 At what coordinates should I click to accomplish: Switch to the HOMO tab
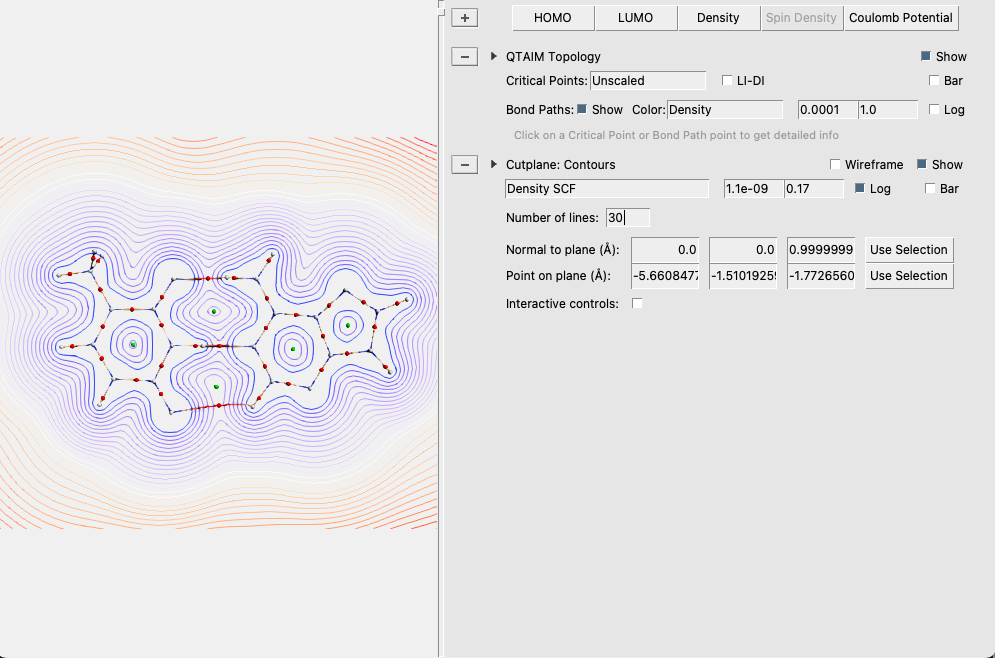[x=553, y=17]
